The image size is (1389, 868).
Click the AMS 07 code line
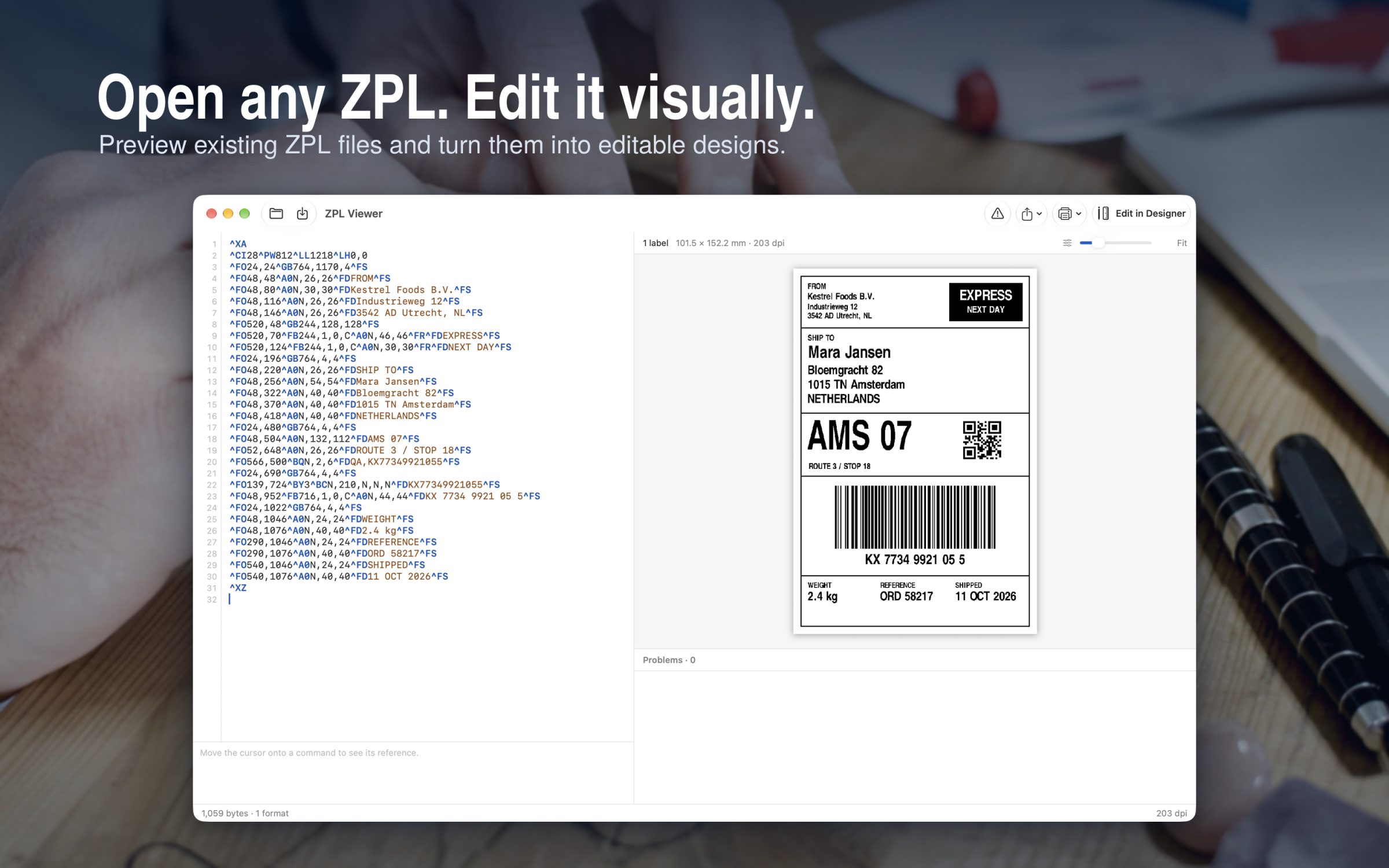pyautogui.click(x=324, y=439)
